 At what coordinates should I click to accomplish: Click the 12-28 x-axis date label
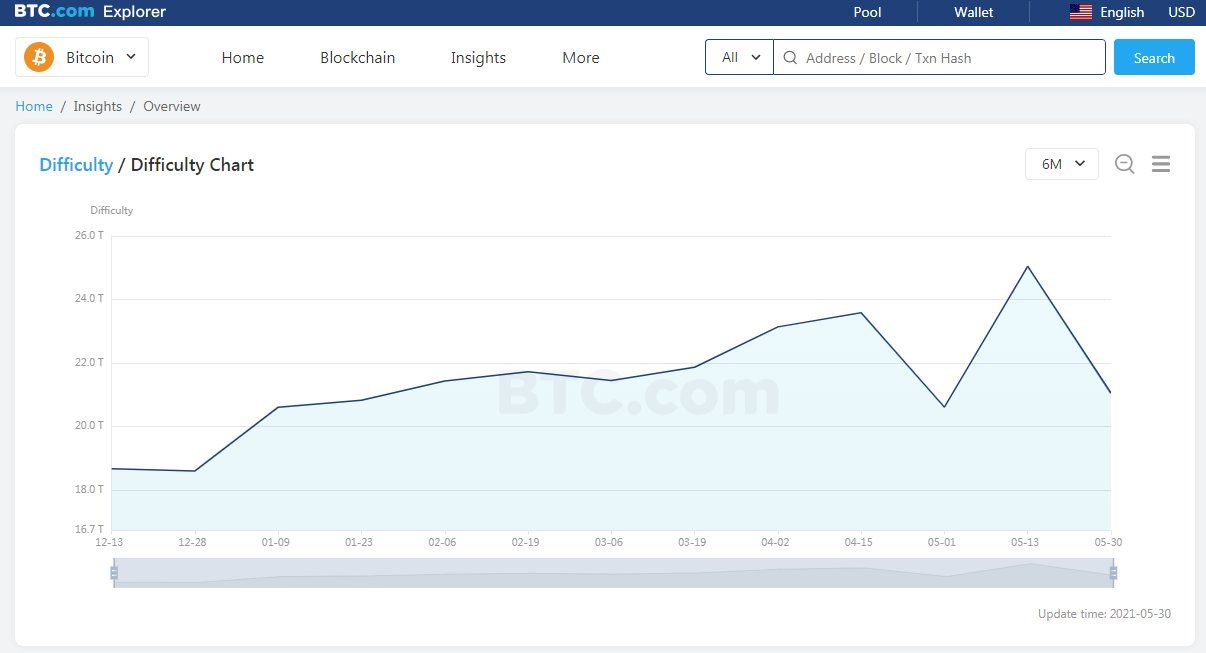pyautogui.click(x=192, y=542)
